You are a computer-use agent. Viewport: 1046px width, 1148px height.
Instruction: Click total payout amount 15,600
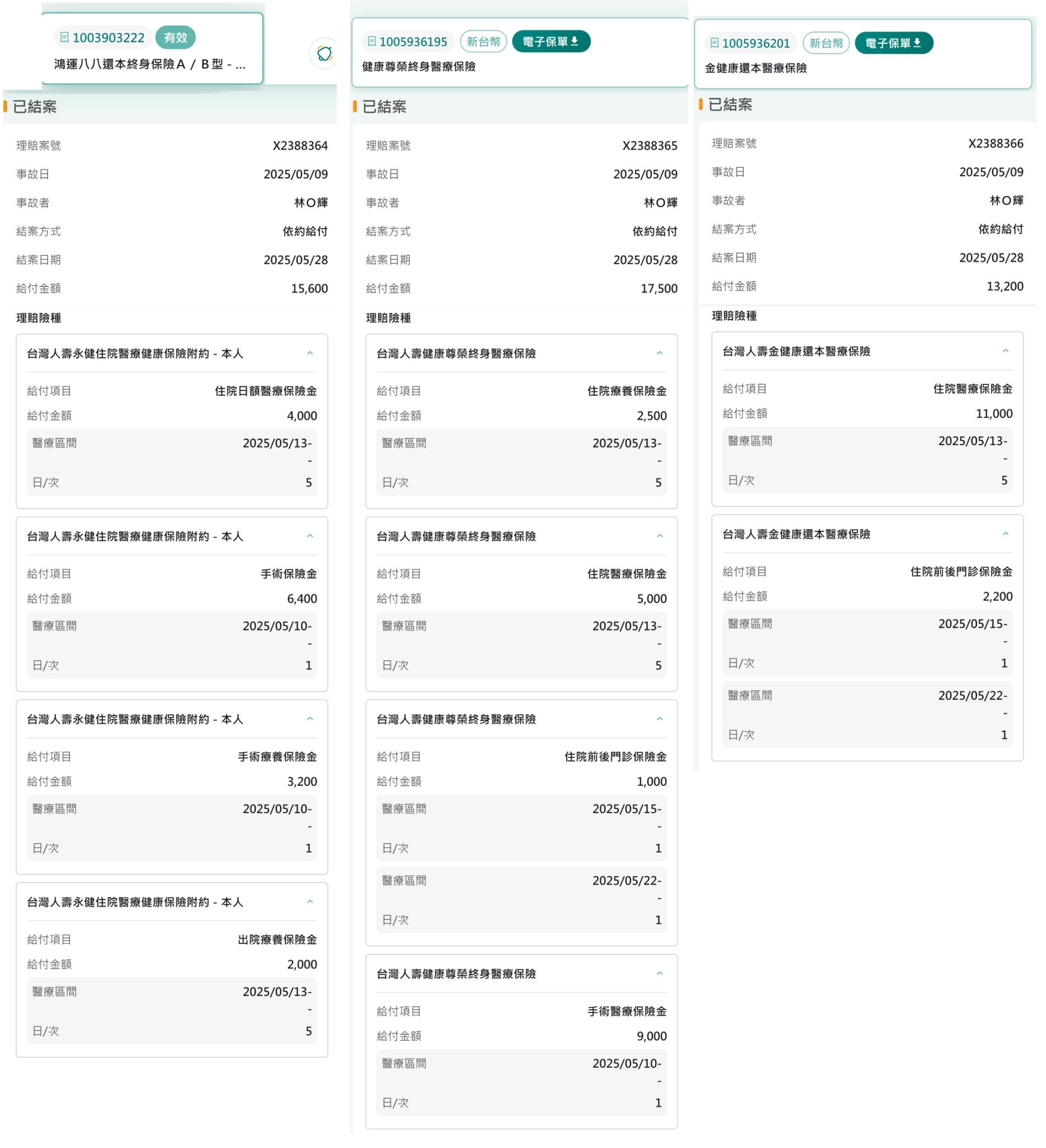tap(309, 289)
